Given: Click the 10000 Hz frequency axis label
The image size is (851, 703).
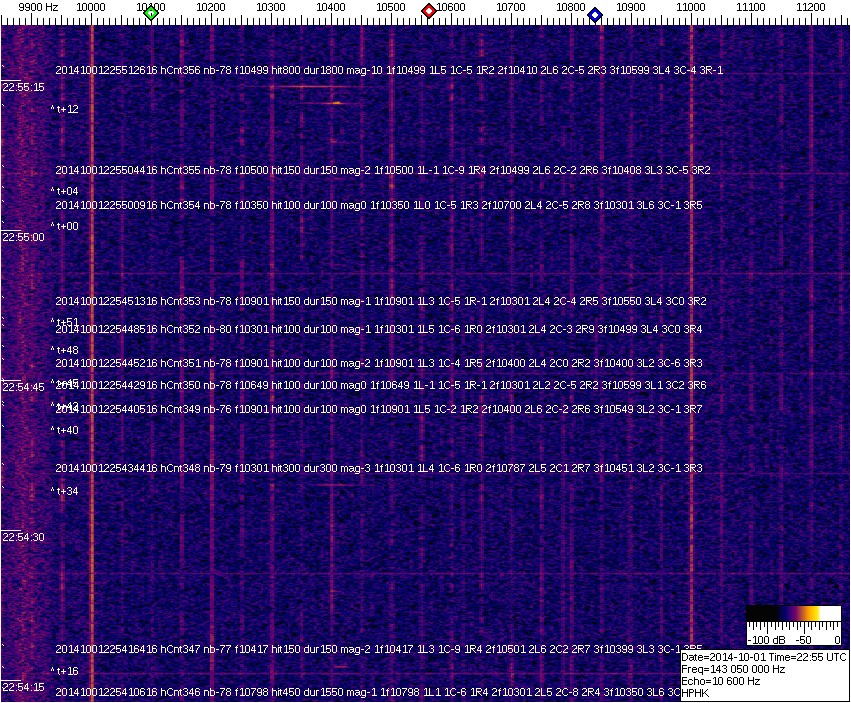Looking at the screenshot, I should pos(91,7).
